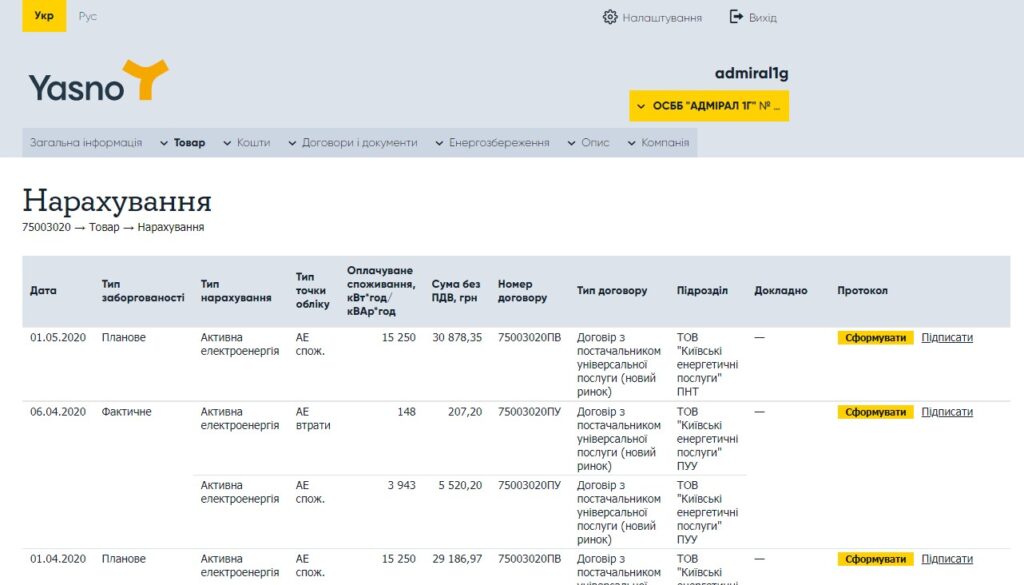Click the amount 30 878,35
Viewport: 1024px width, 585px height.
point(457,338)
